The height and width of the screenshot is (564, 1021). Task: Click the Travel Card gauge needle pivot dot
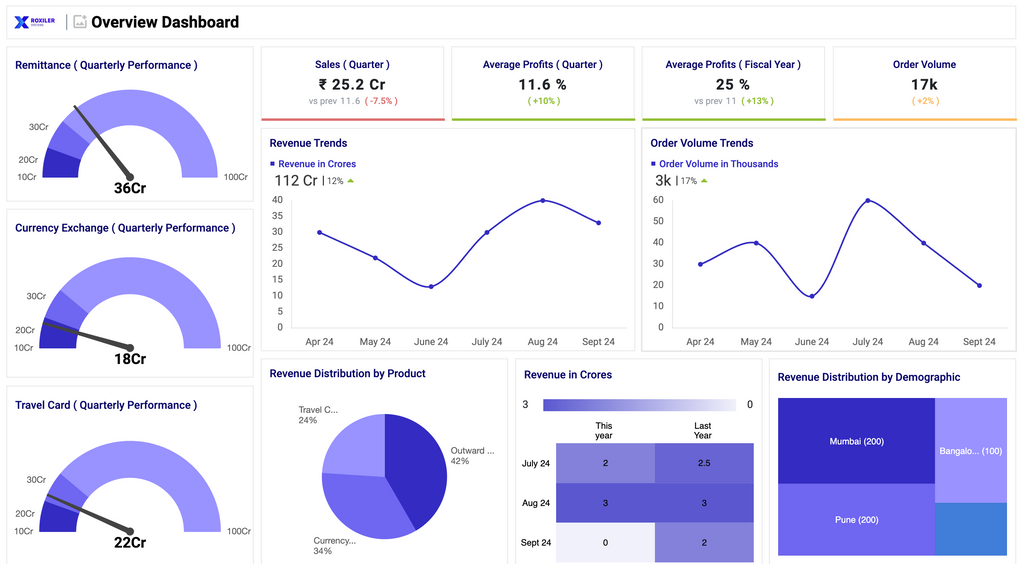[129, 531]
